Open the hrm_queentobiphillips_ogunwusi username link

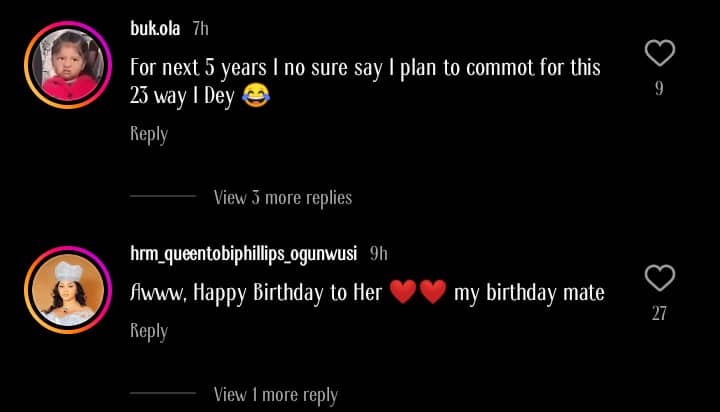coord(243,254)
